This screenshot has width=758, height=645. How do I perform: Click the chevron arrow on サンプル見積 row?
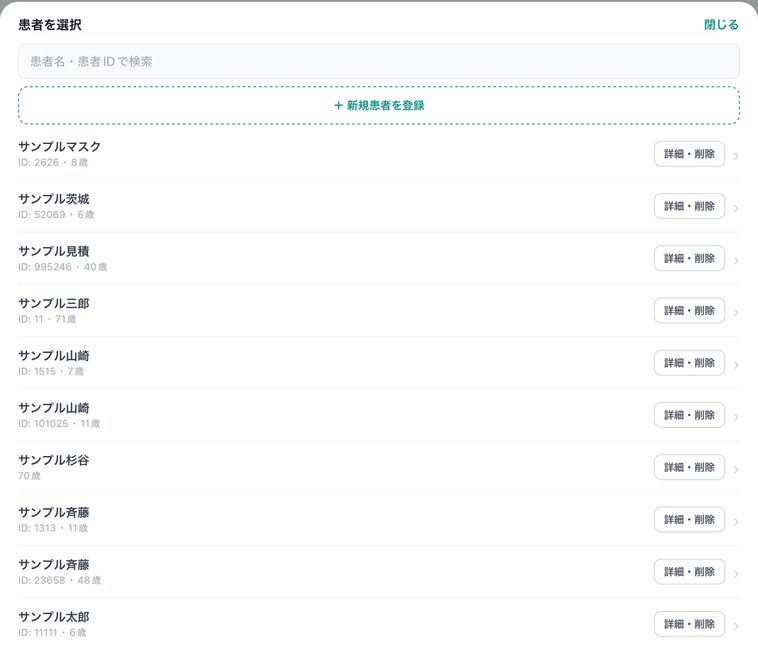pos(736,261)
